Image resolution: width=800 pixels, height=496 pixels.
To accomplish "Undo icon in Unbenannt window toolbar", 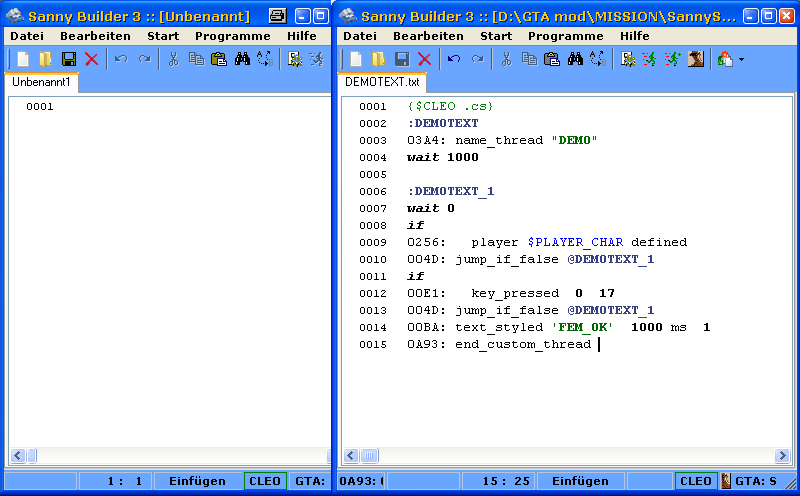I will pos(121,59).
